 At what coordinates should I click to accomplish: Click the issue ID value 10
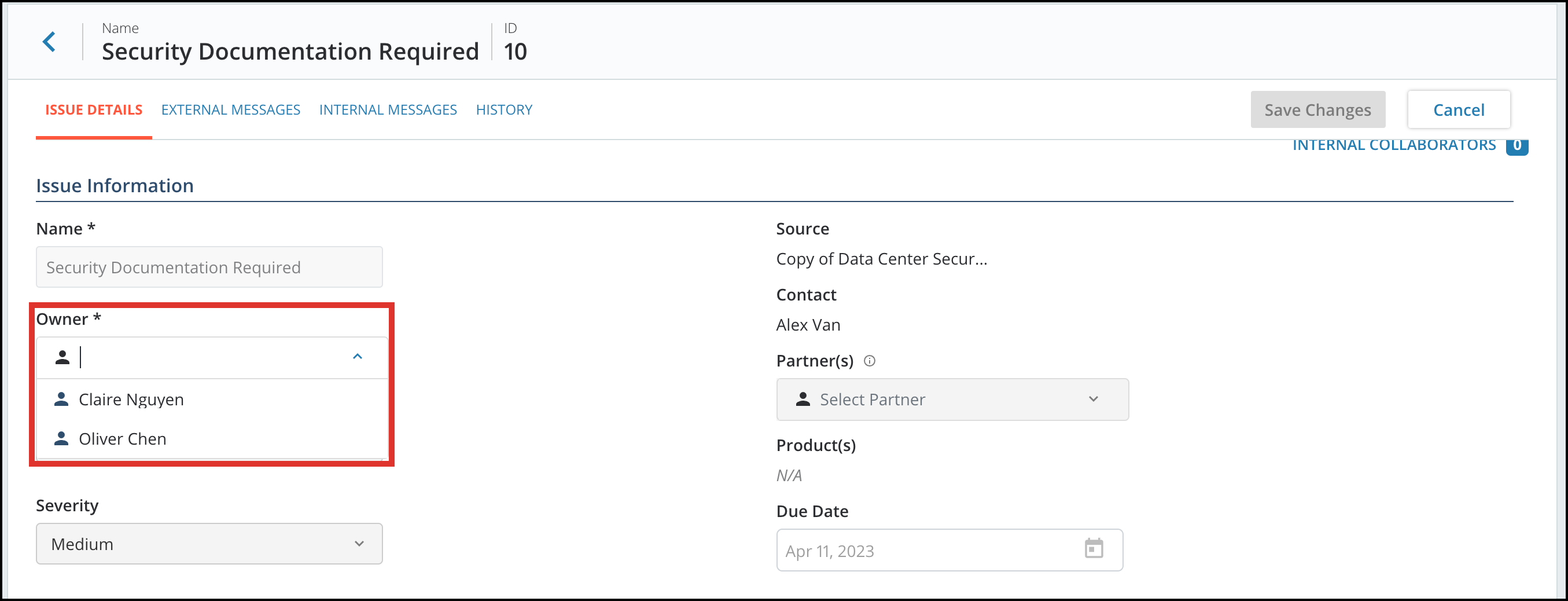coord(515,51)
